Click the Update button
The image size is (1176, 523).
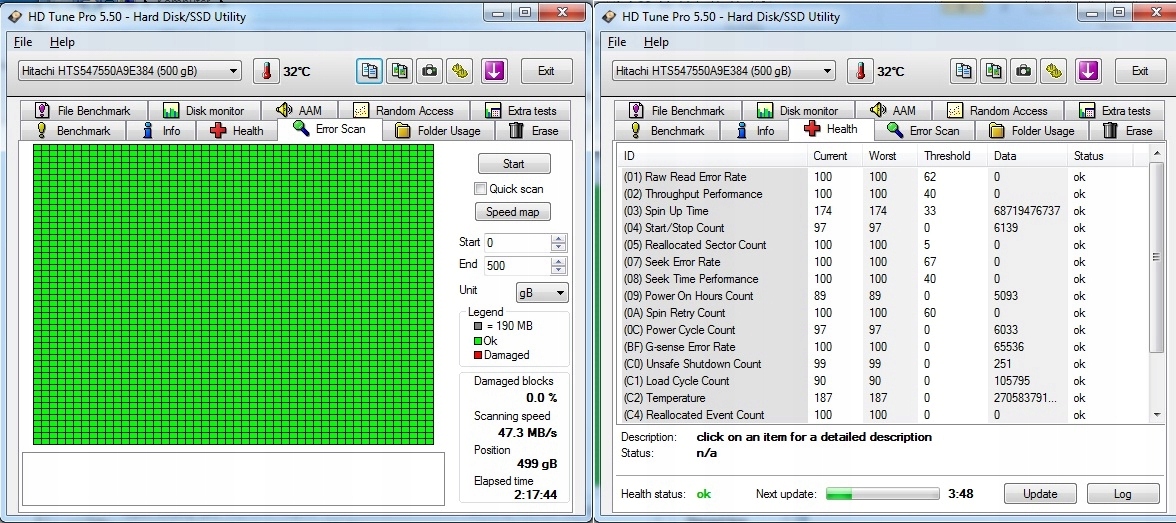(1040, 494)
